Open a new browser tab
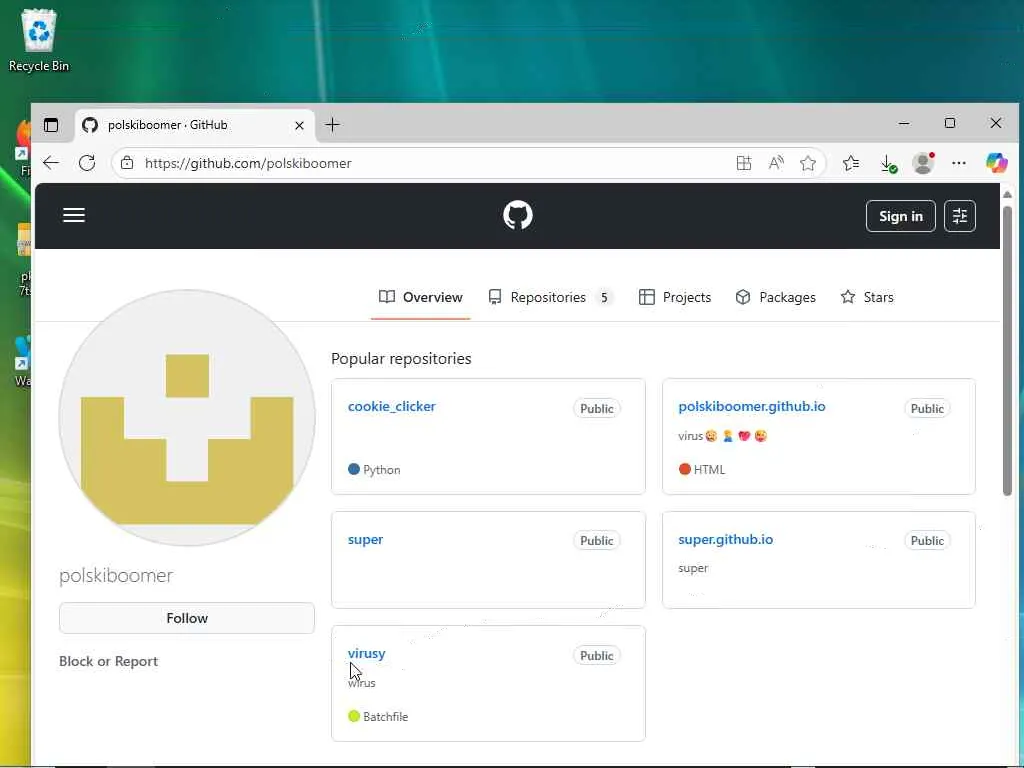 332,125
